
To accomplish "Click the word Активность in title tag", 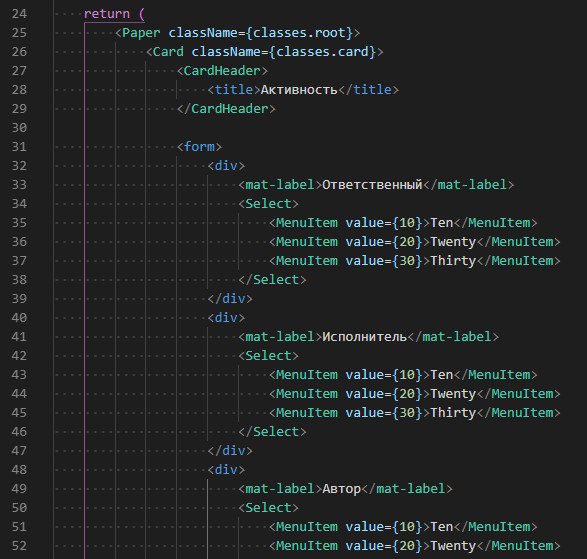I will (299, 90).
